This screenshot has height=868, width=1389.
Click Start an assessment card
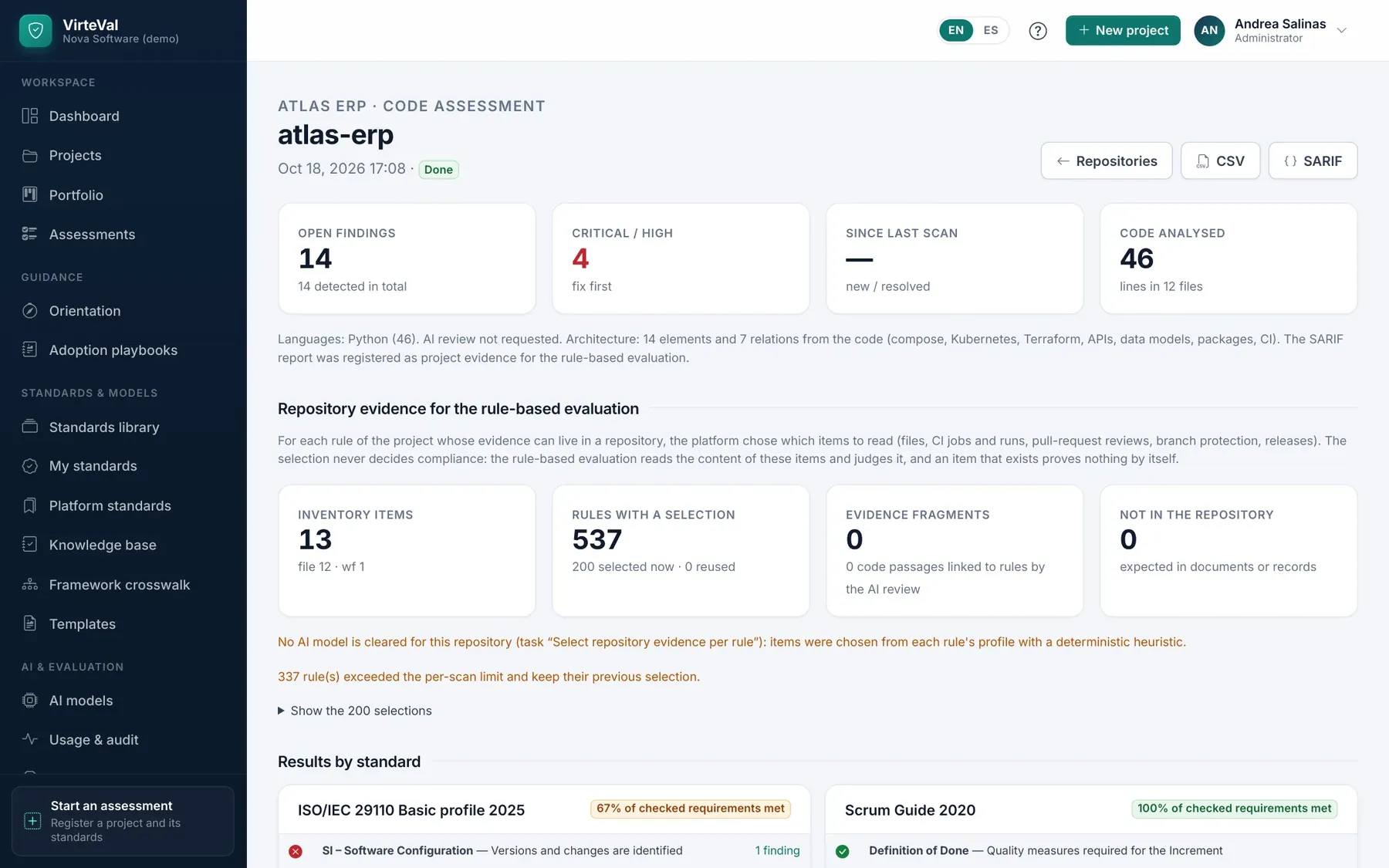click(123, 821)
